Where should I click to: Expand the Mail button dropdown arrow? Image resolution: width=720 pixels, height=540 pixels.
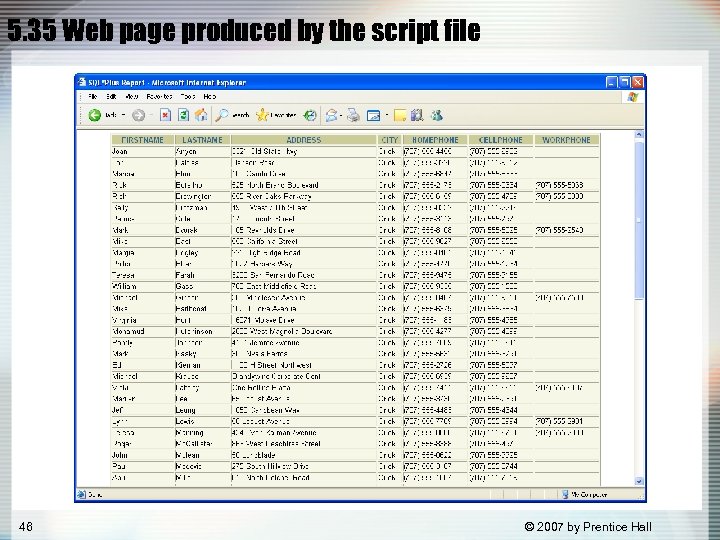pos(341,115)
